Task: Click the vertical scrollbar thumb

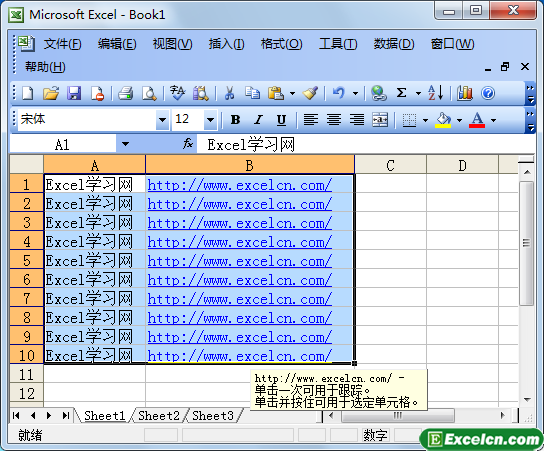Action: tap(527, 243)
